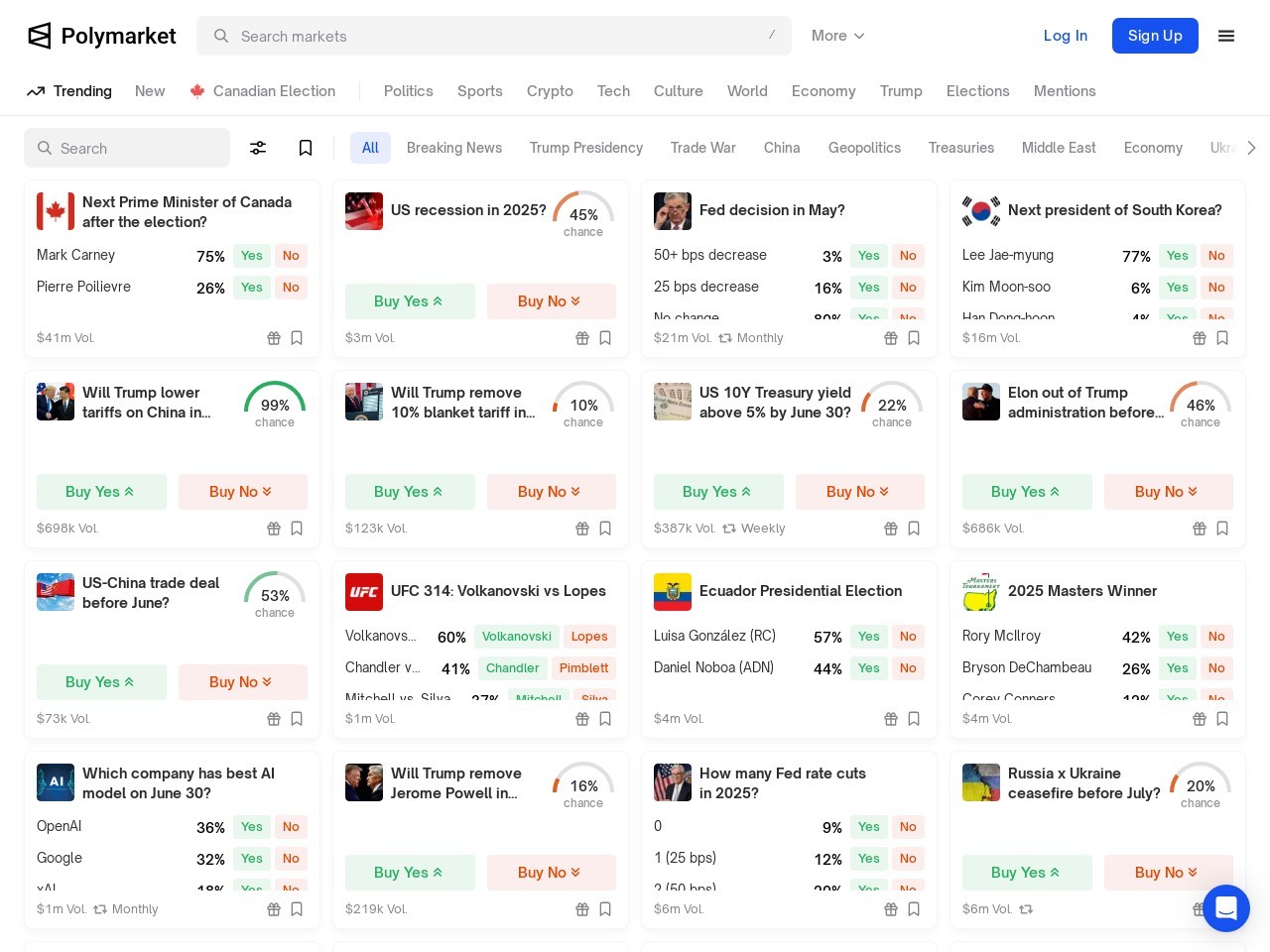Bookmark the Jerome Powell removal market

[605, 909]
